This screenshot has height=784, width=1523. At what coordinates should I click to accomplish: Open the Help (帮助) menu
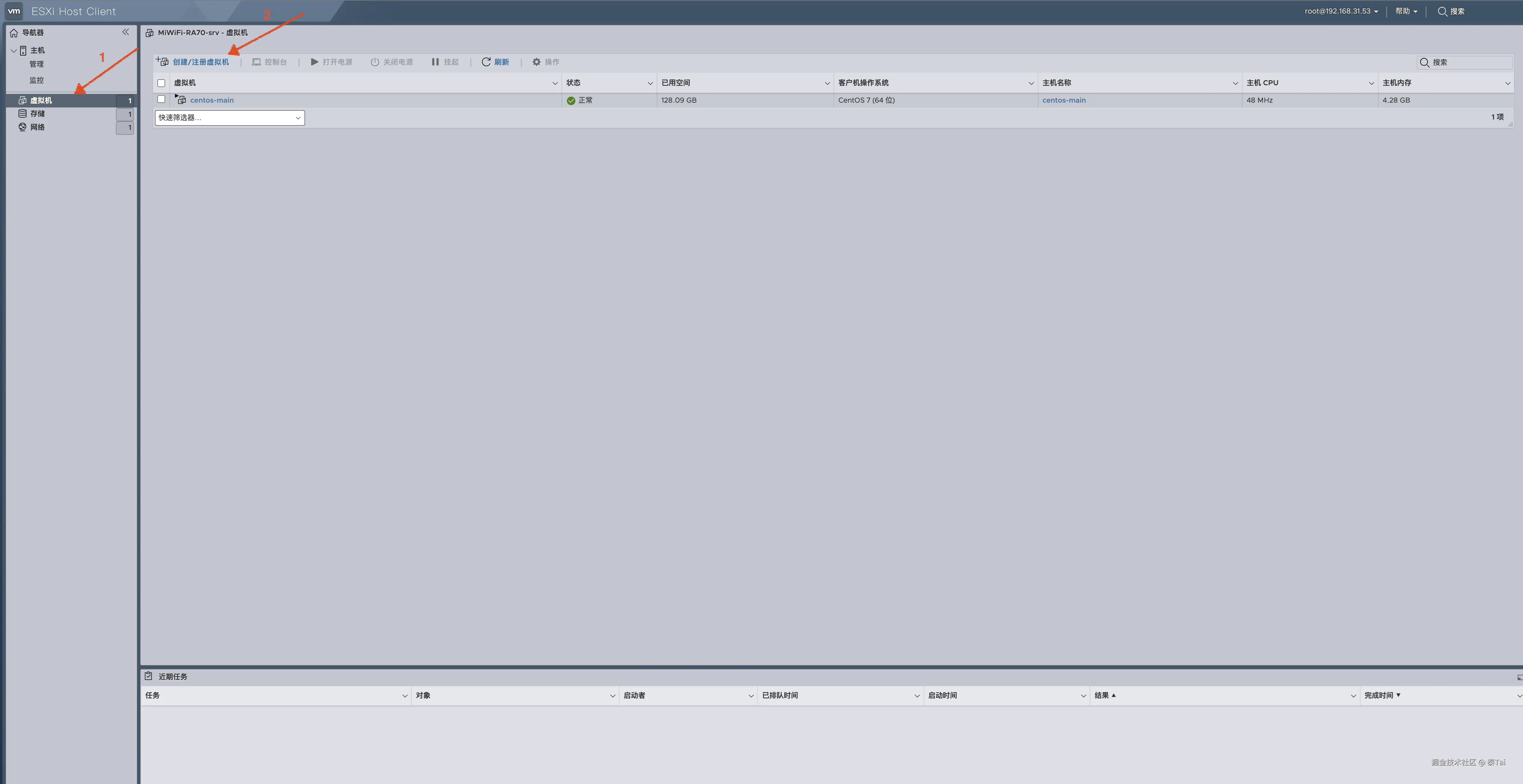coord(1406,11)
